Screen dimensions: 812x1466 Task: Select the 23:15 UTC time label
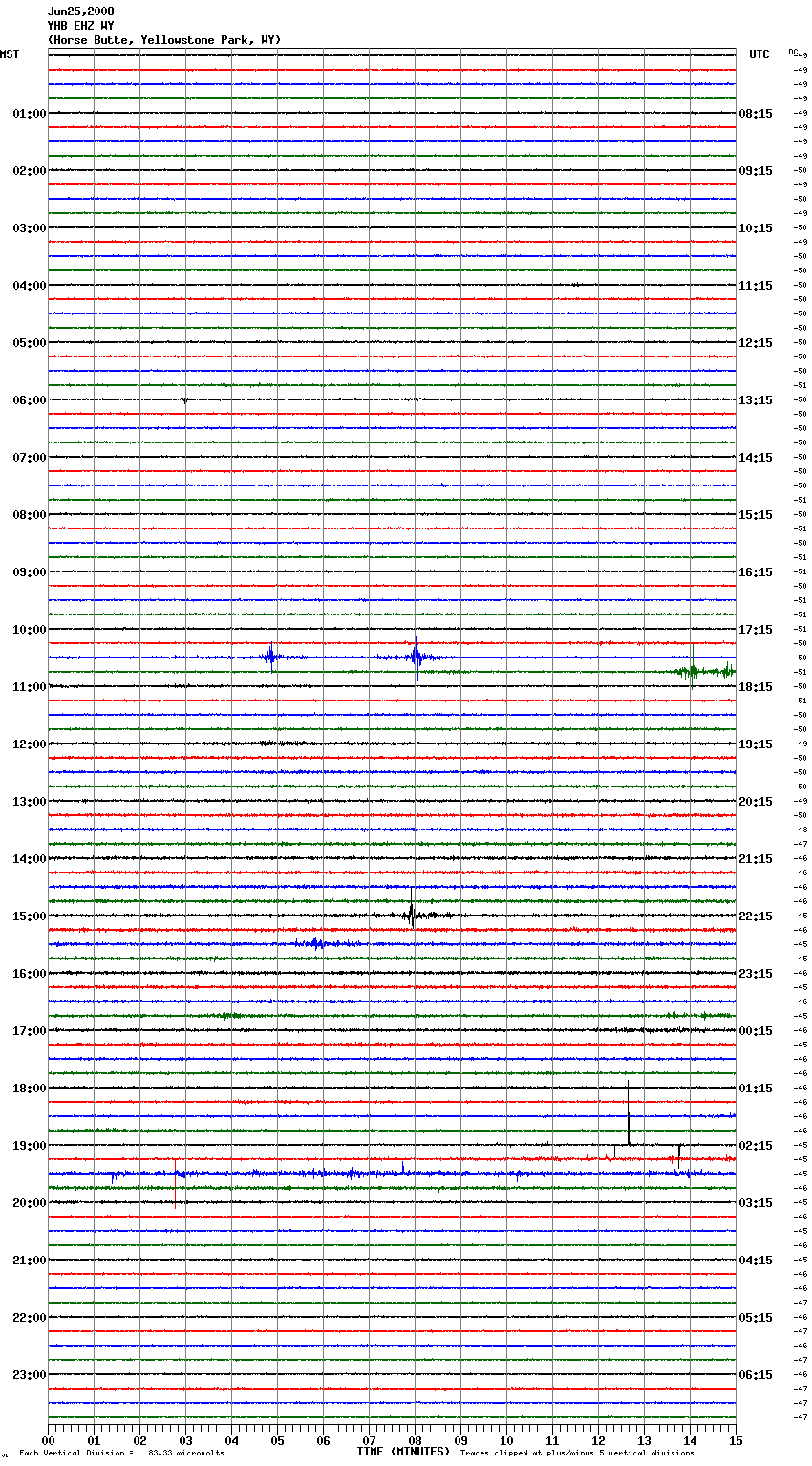coord(756,974)
